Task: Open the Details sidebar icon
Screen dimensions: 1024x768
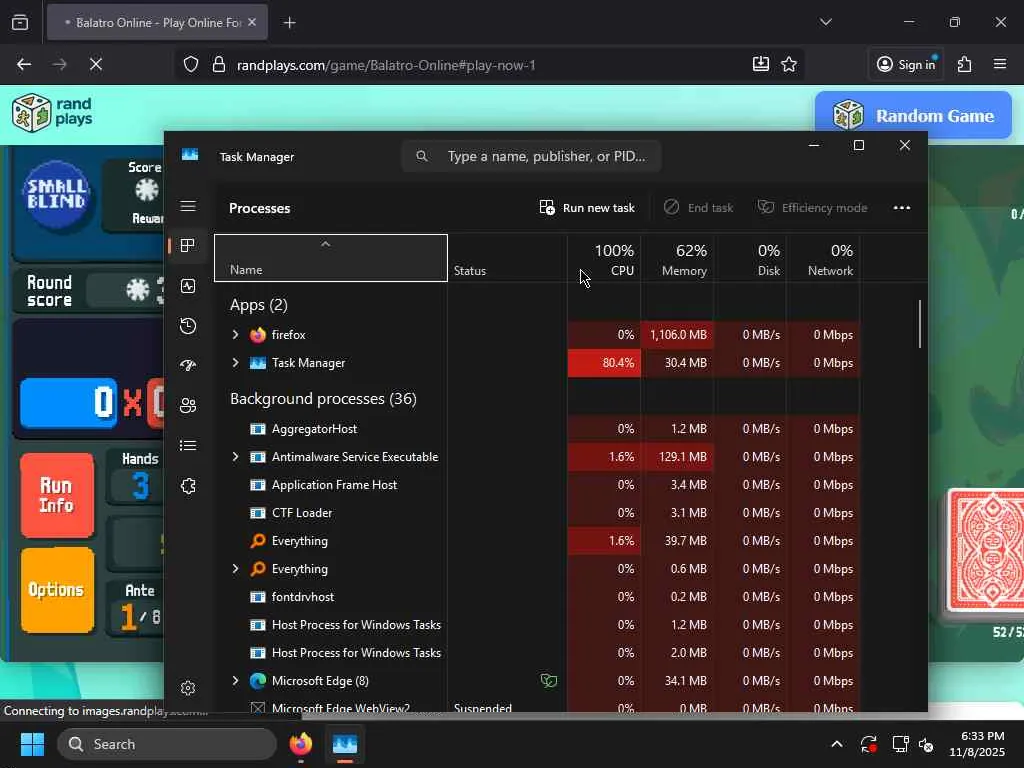Action: [x=188, y=445]
